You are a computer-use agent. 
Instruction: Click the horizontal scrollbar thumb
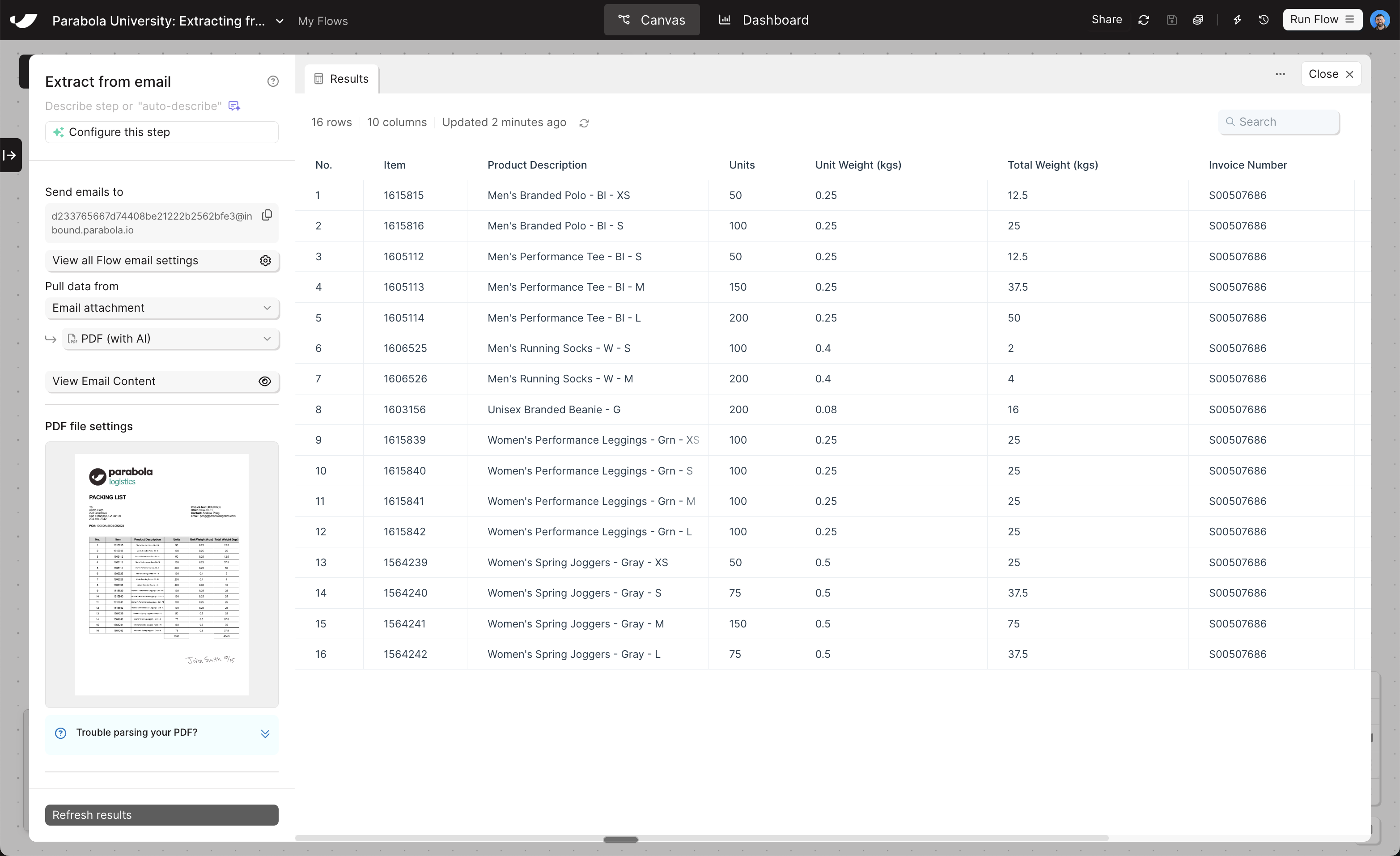620,839
